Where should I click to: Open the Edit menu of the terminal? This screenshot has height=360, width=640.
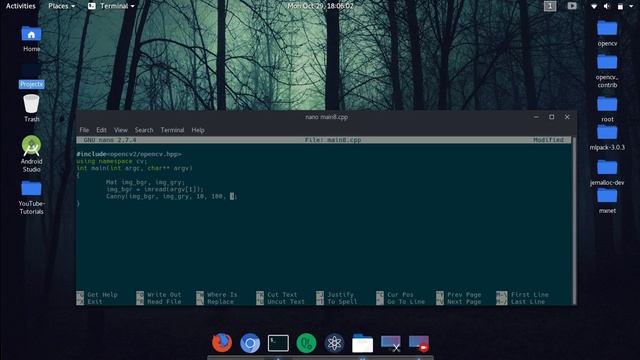click(101, 130)
